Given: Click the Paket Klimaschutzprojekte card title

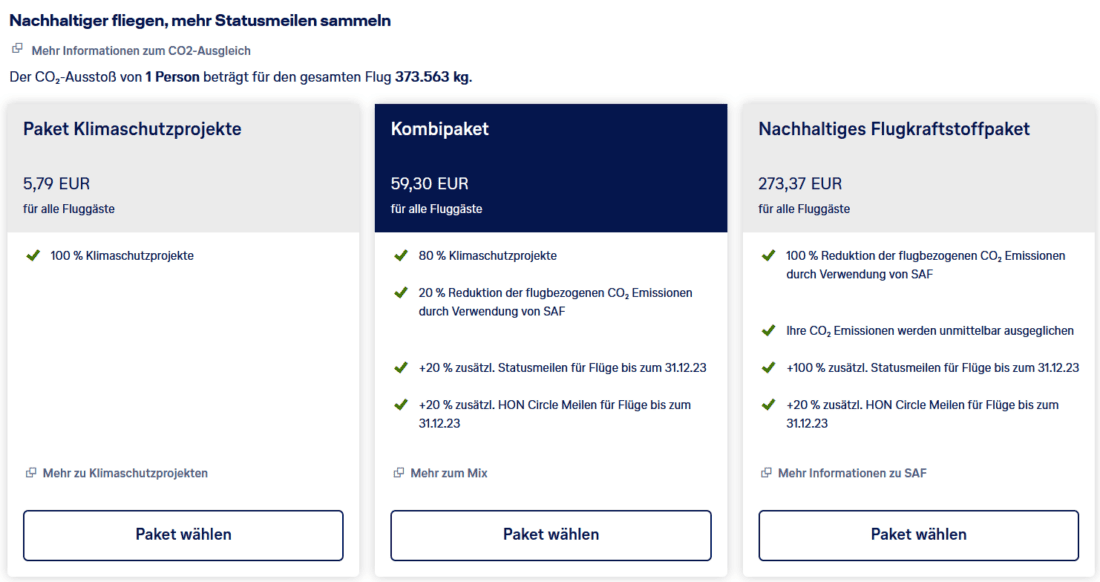Looking at the screenshot, I should click(132, 129).
